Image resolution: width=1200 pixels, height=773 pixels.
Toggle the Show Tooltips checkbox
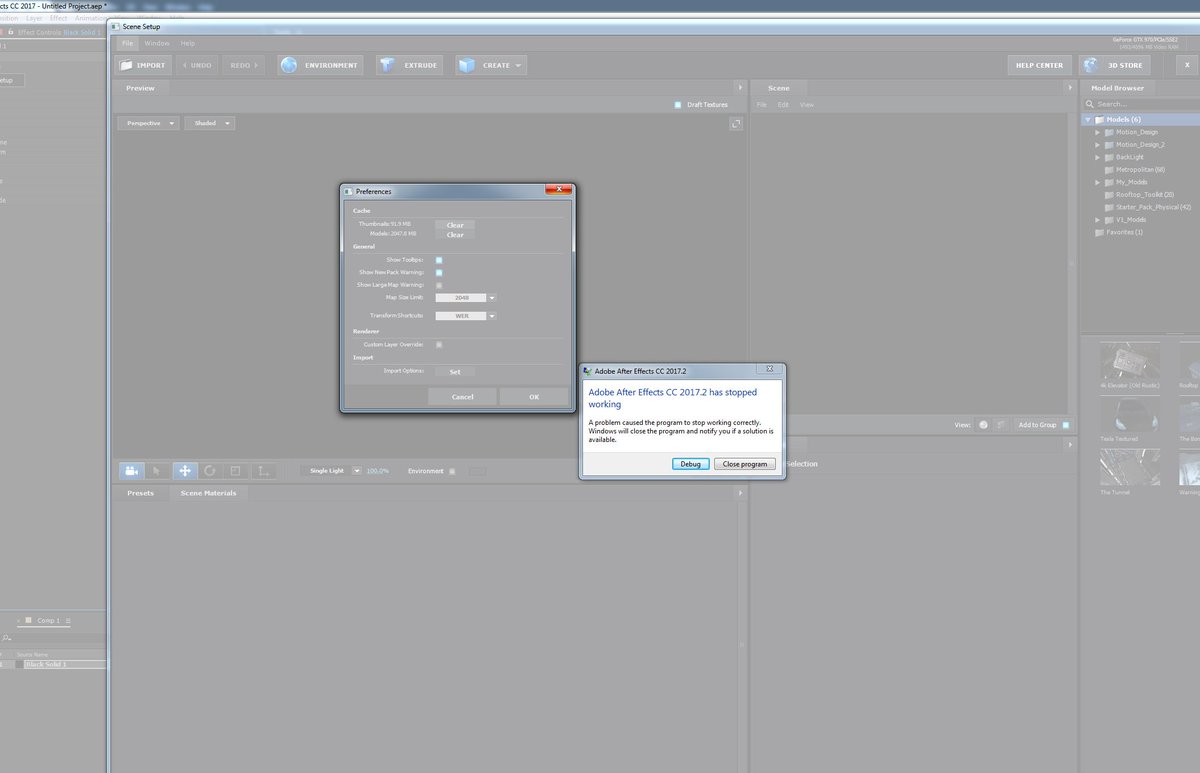click(439, 260)
